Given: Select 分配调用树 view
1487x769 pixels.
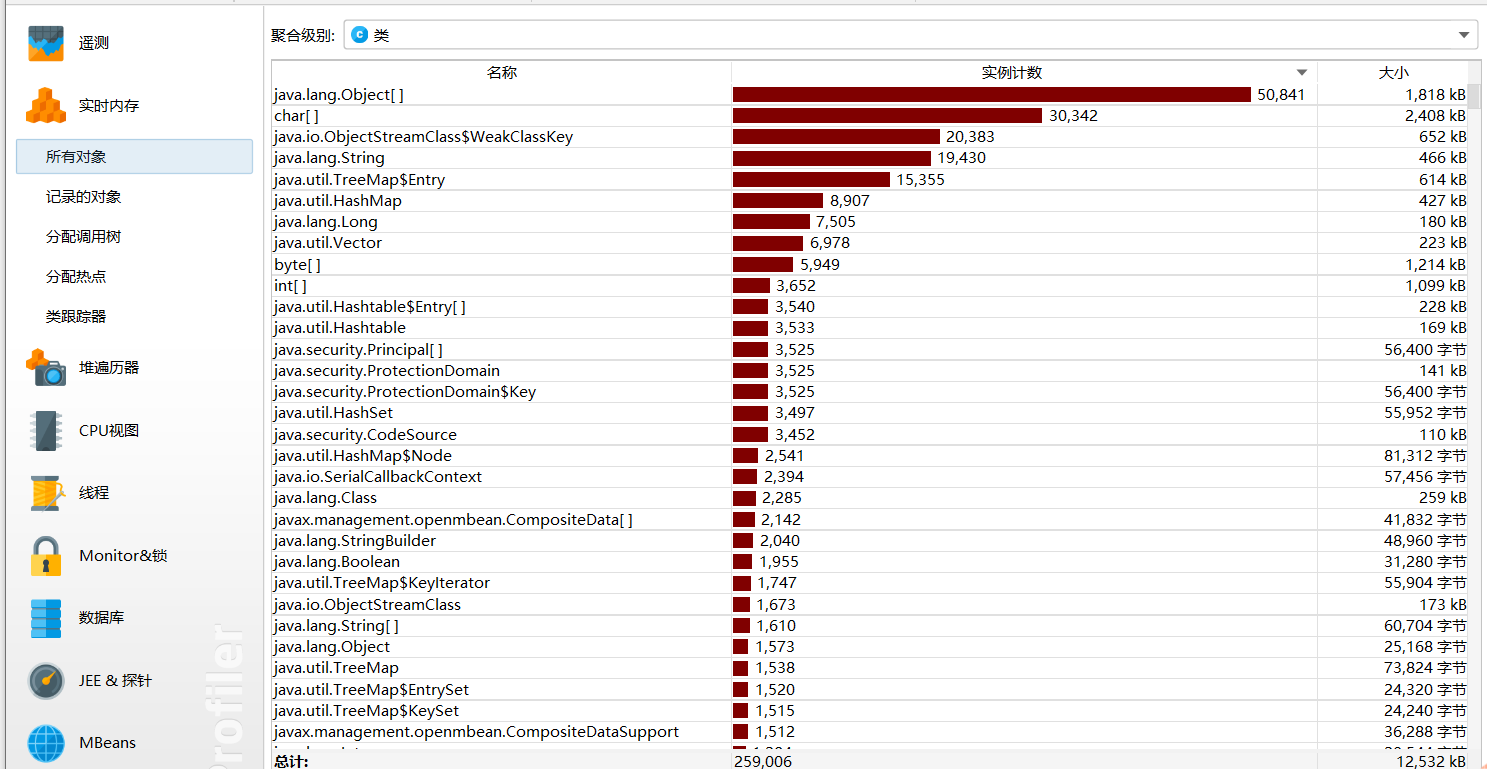Looking at the screenshot, I should [x=83, y=237].
